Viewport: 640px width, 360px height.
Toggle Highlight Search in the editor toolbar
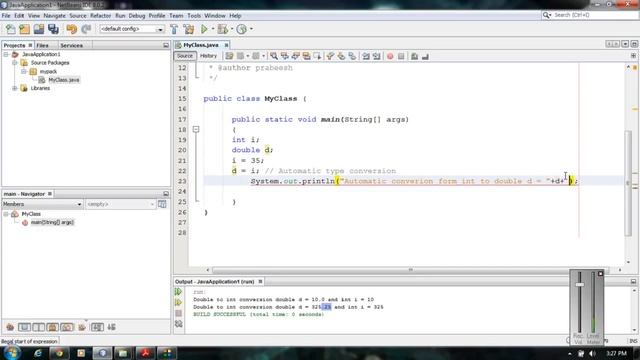306,56
